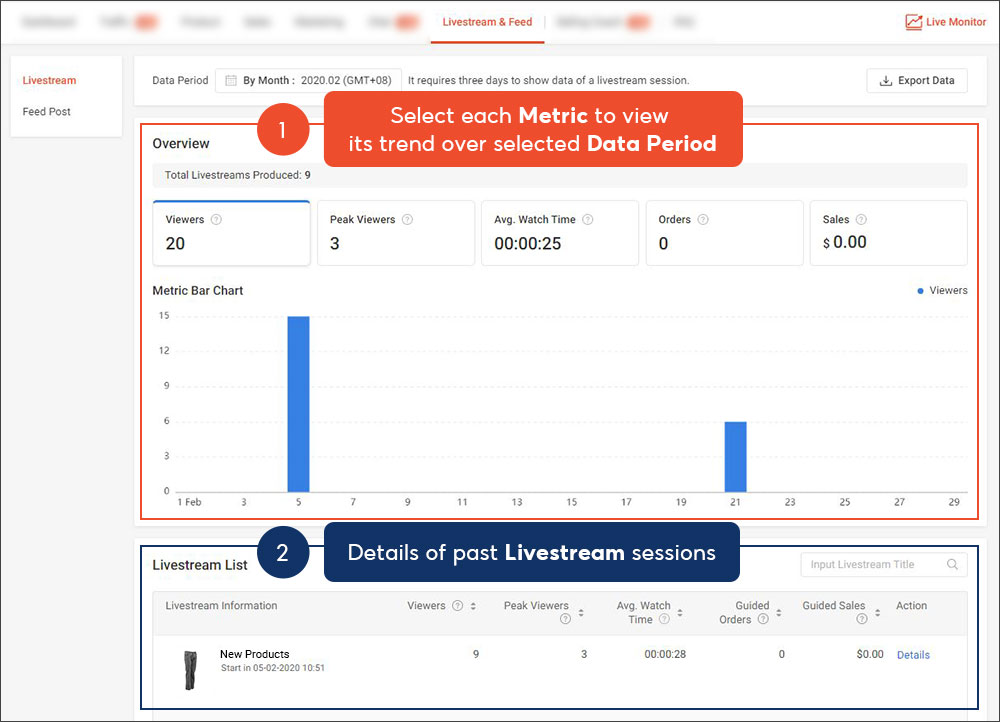Open the Live Monitor chart icon
Image resolution: width=1000 pixels, height=722 pixels.
pyautogui.click(x=913, y=22)
